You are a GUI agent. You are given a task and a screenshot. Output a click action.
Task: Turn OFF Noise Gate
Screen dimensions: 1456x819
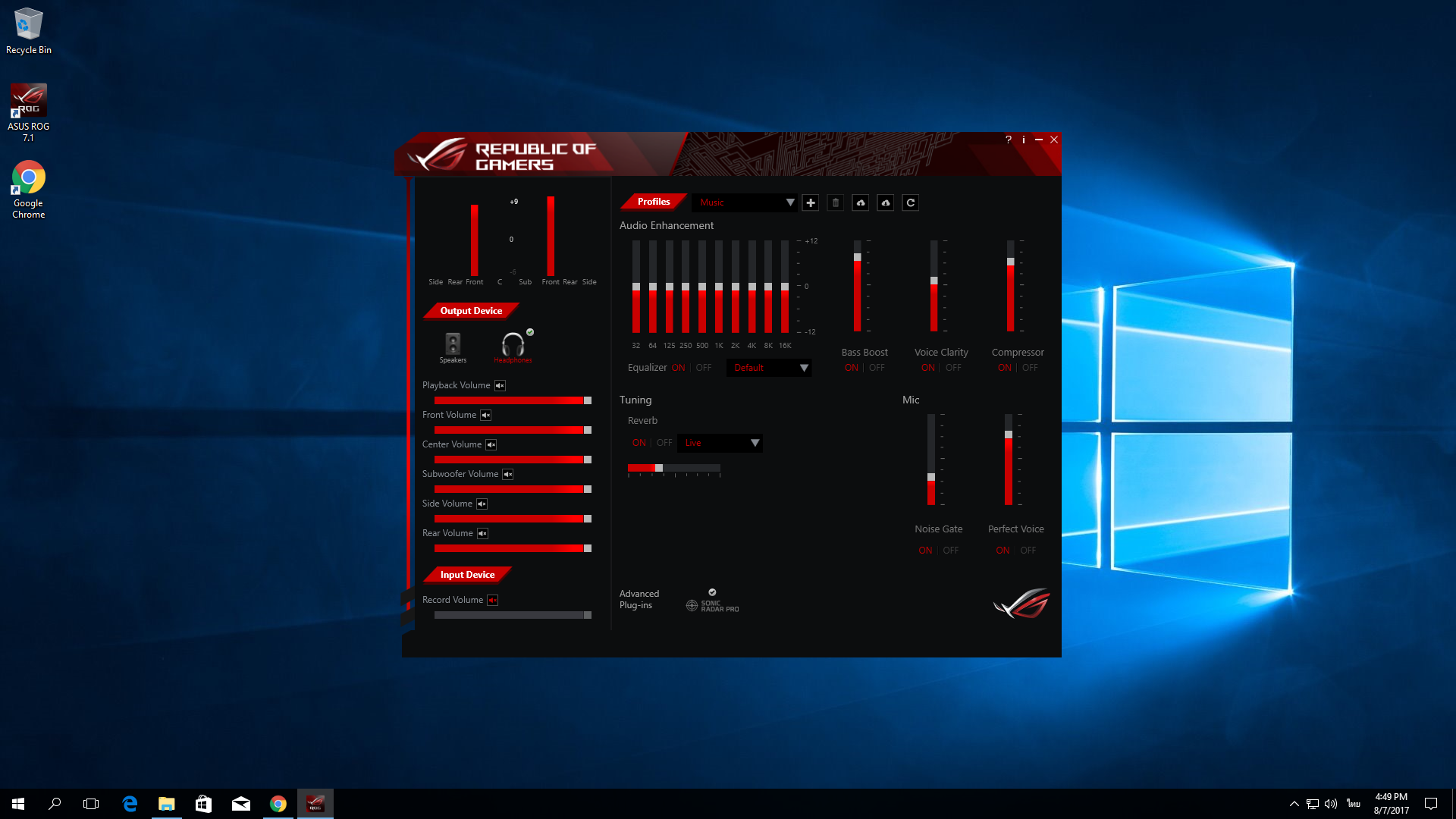point(950,550)
